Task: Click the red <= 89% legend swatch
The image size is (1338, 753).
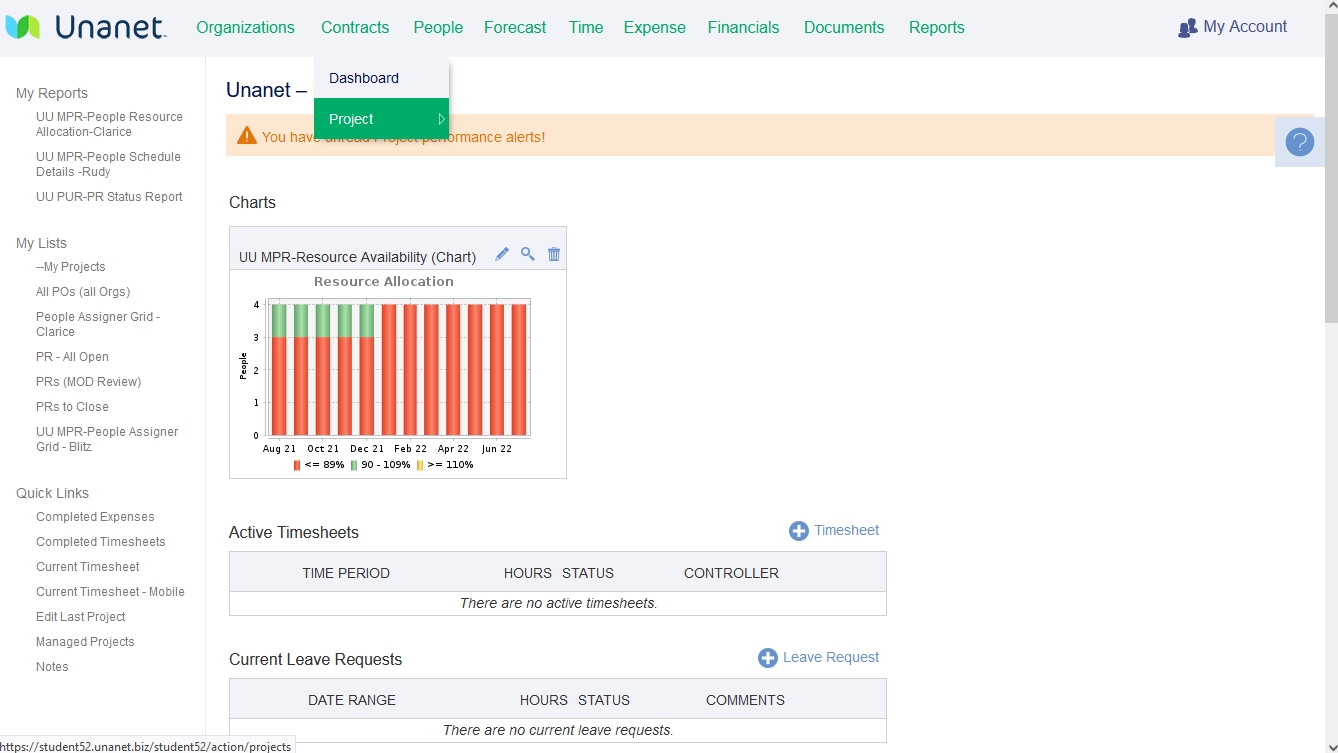Action: [296, 465]
